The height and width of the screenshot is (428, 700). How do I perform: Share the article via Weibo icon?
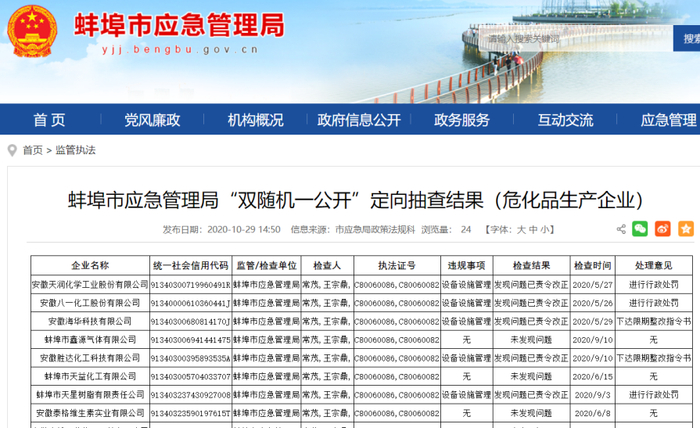(x=662, y=229)
